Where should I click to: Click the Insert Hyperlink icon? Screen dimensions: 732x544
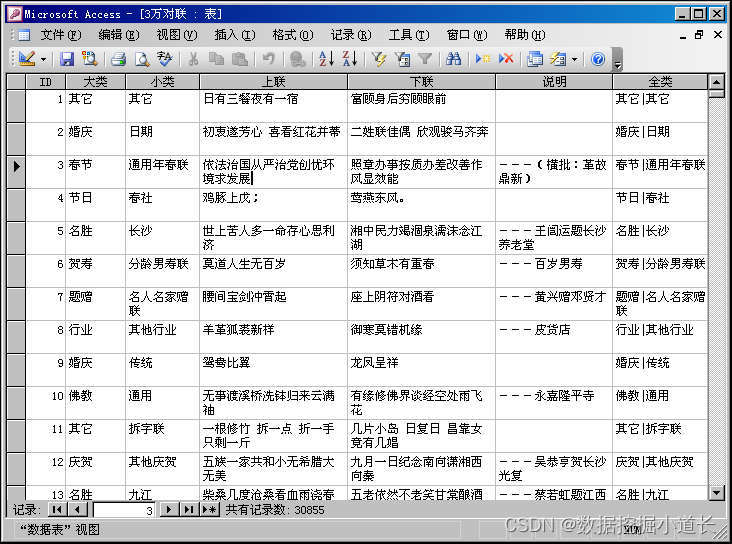(x=297, y=59)
